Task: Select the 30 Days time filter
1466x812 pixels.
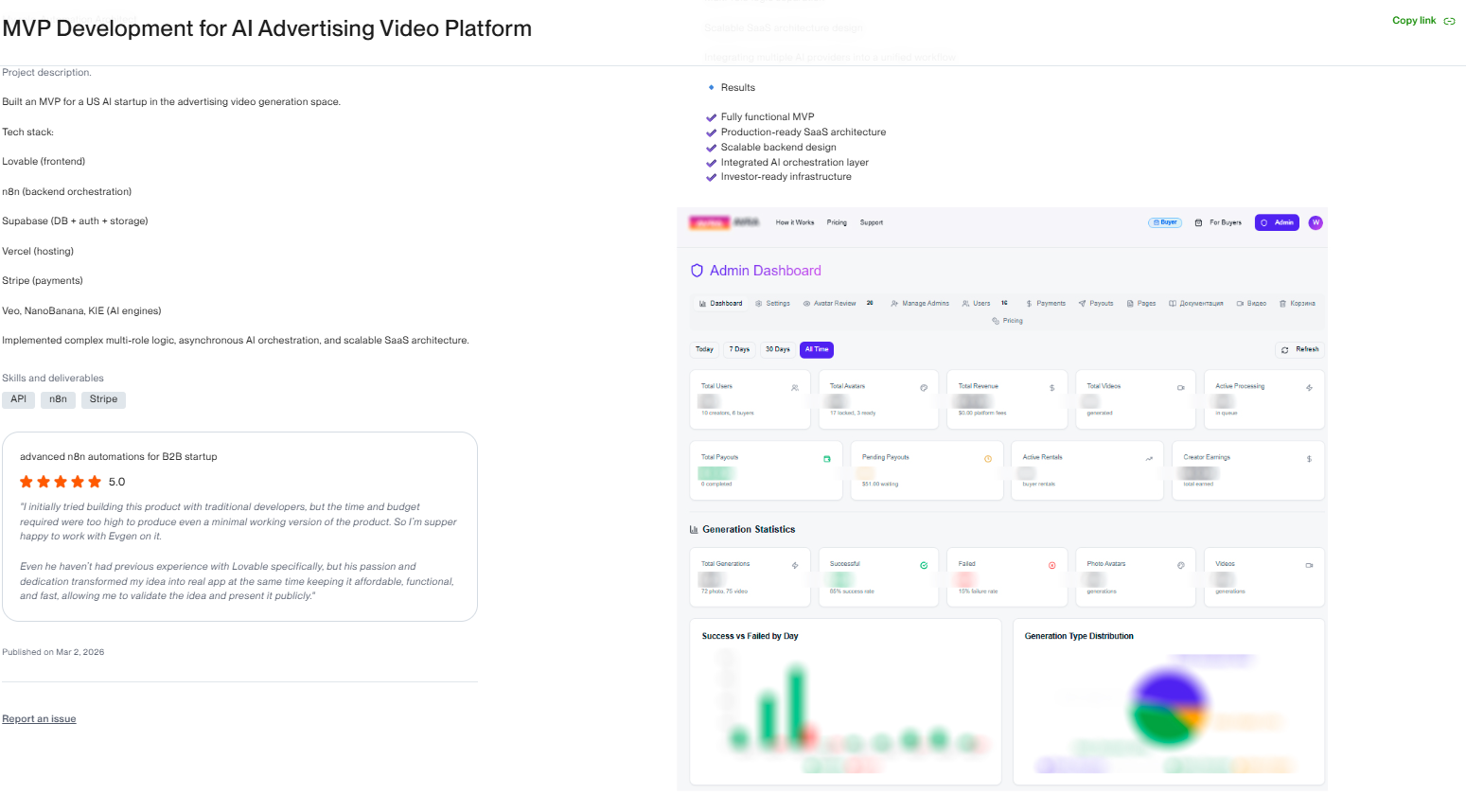Action: tap(778, 349)
